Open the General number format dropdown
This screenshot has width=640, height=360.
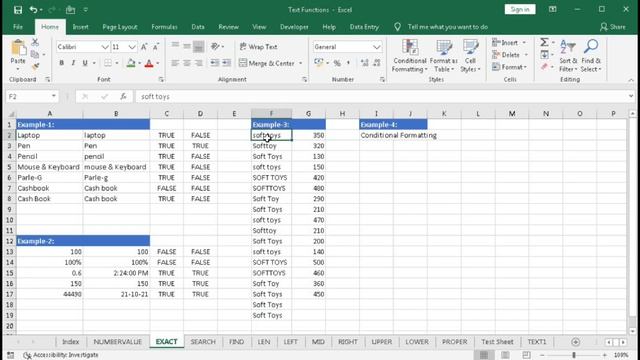(376, 47)
